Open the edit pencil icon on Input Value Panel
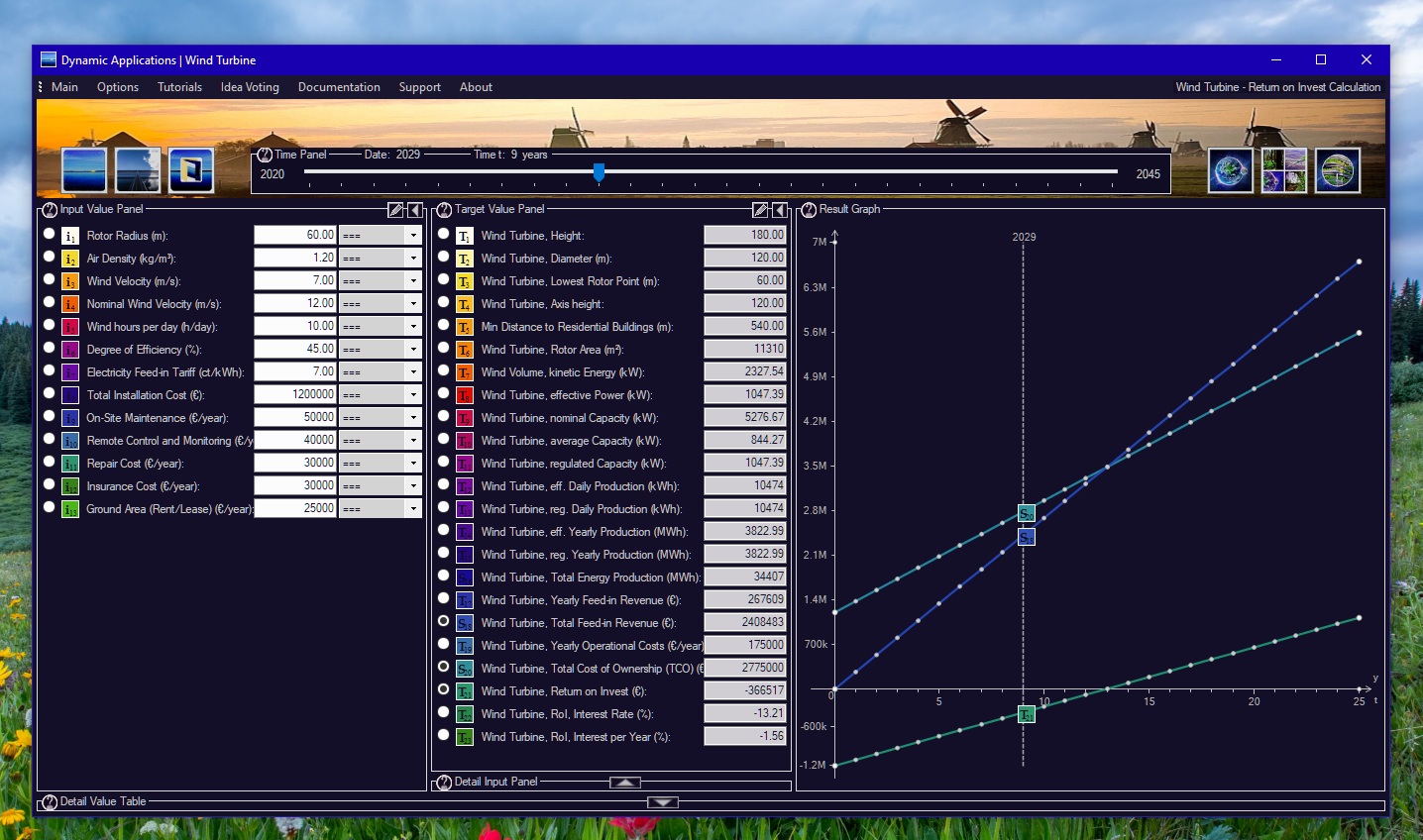This screenshot has height=840, width=1423. click(395, 209)
